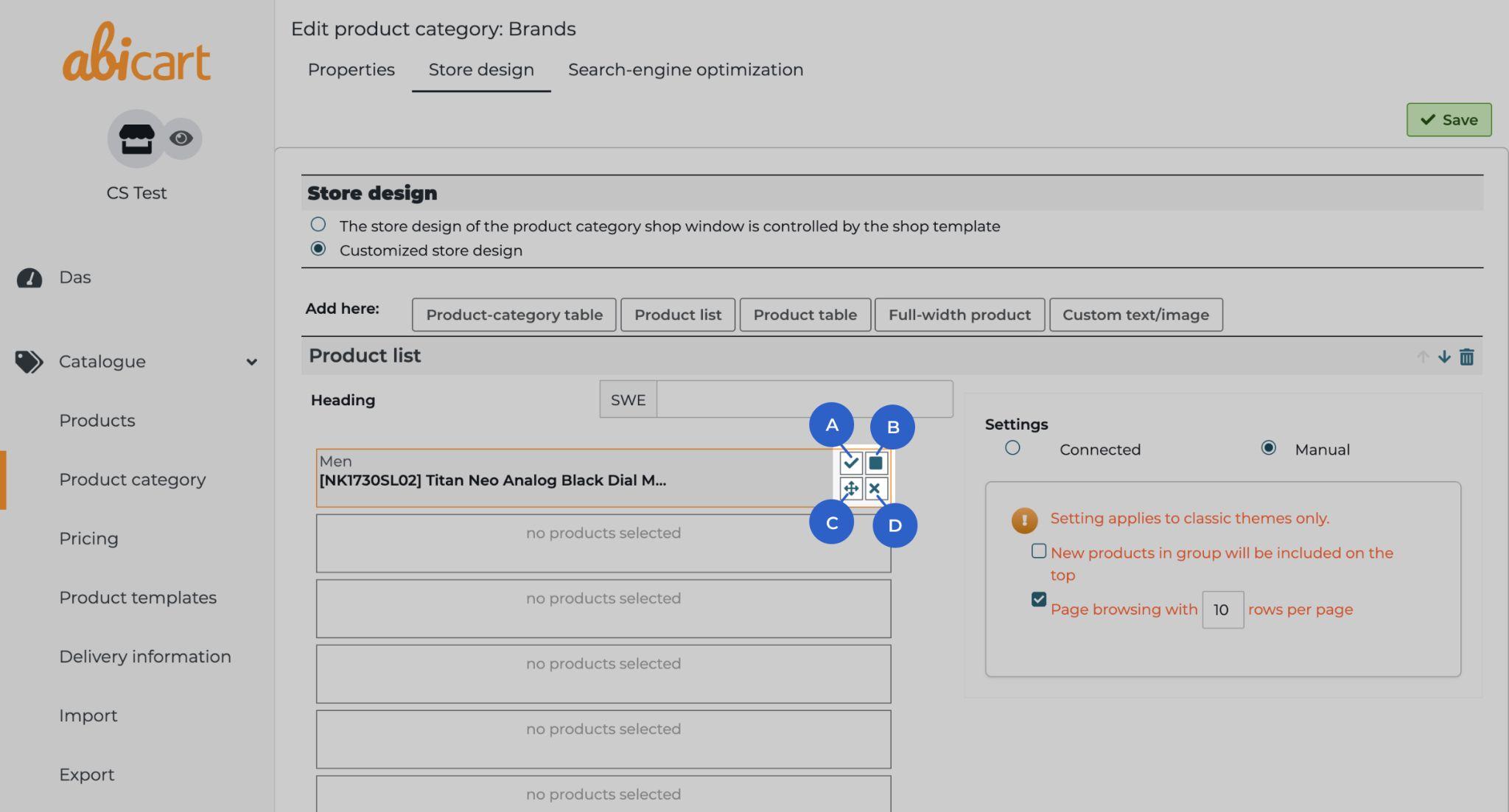
Task: Enable new products included on top checkbox
Action: (x=1039, y=551)
